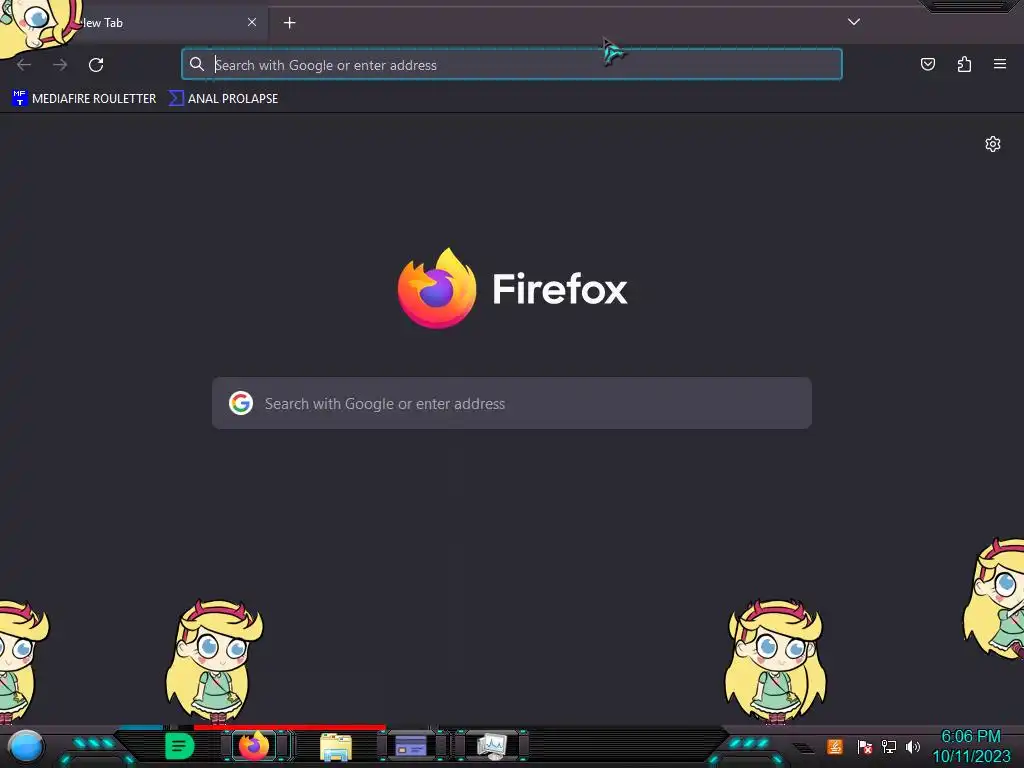Open the Save to Pocket icon
1024x768 pixels.
(927, 64)
